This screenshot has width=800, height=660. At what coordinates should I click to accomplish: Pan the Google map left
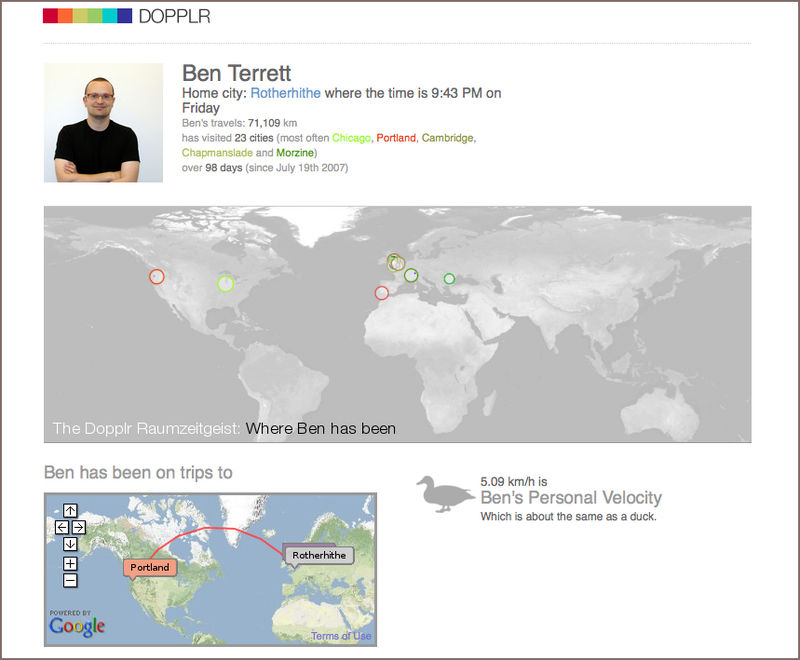(x=61, y=527)
